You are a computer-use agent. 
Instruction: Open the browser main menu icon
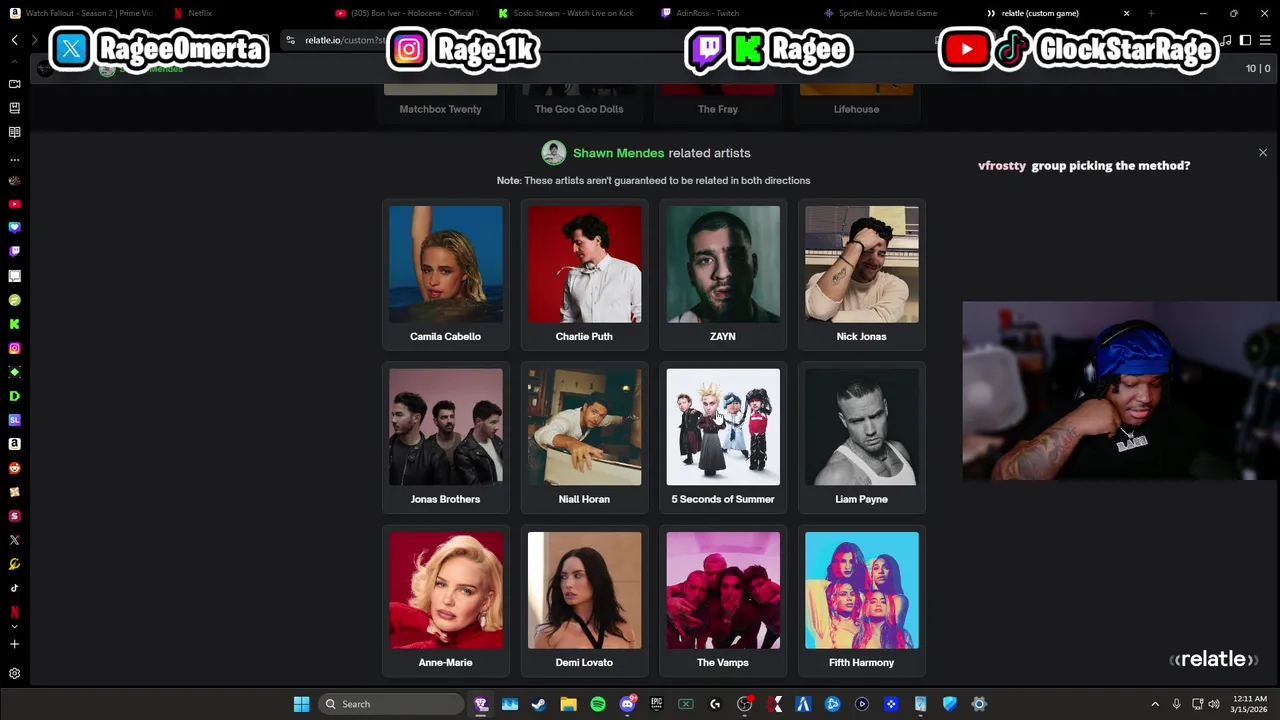click(x=1265, y=40)
